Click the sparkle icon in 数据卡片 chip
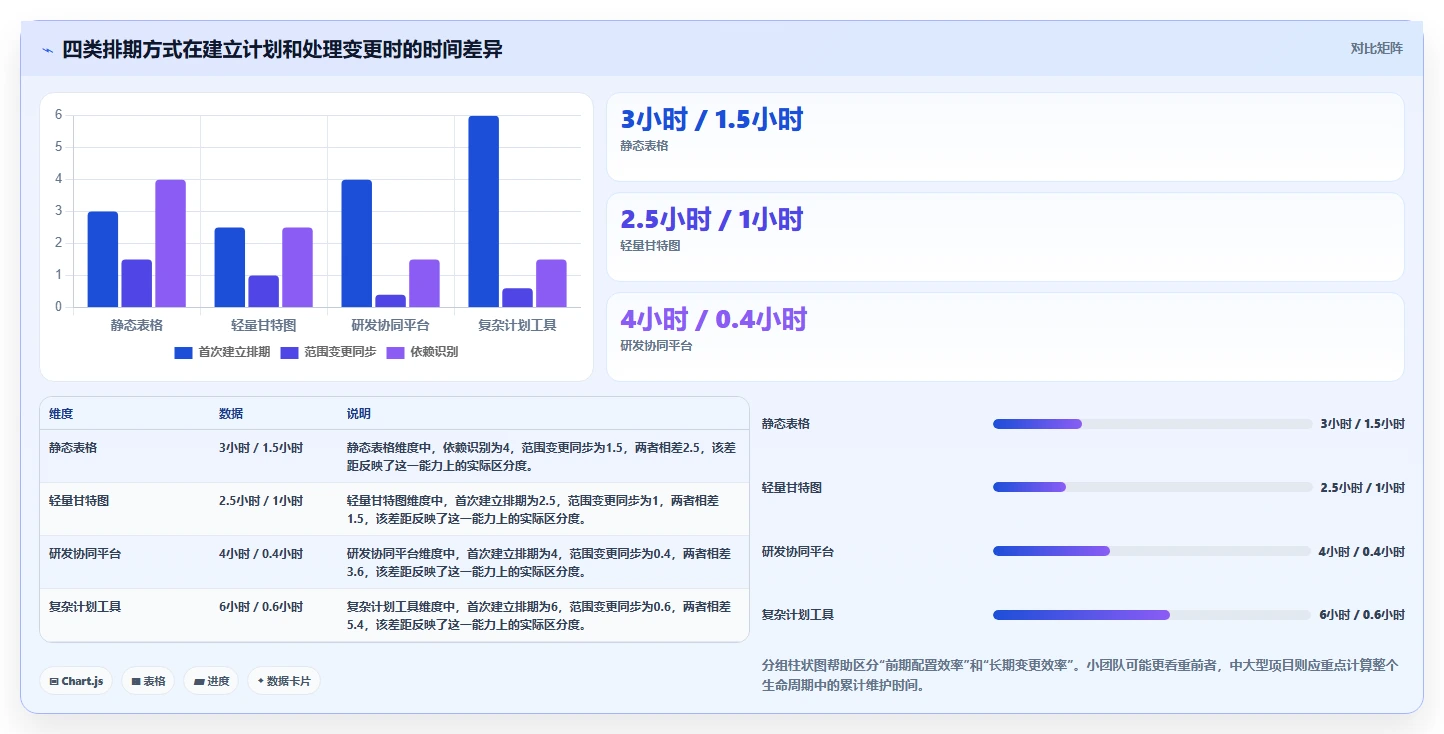The height and width of the screenshot is (734, 1444). click(261, 681)
